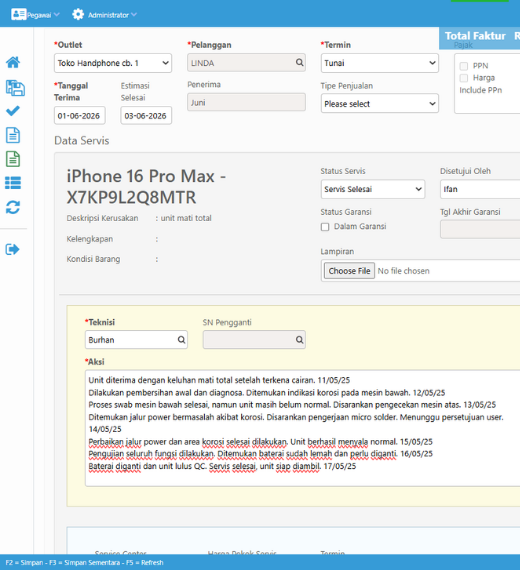Search customer with Pelanggan magnifier icon
The width and height of the screenshot is (520, 570).
click(299, 63)
